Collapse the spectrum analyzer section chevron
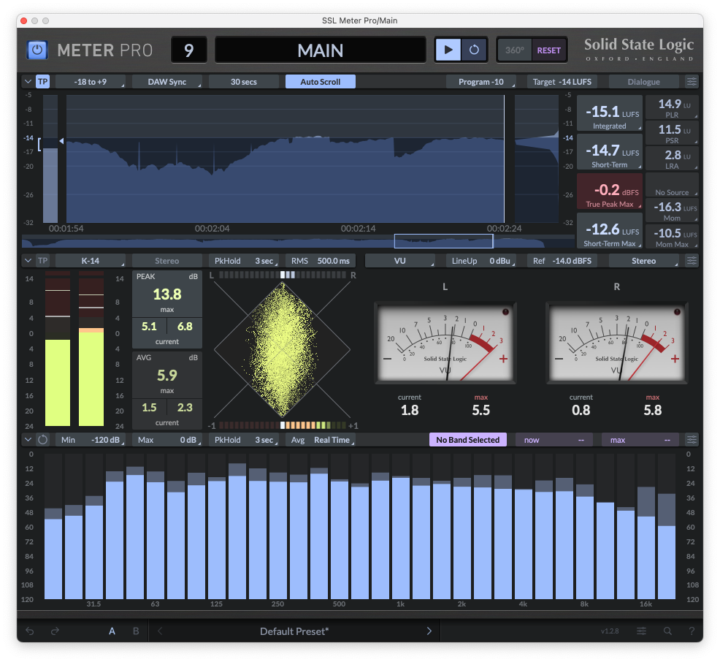Image resolution: width=720 pixels, height=662 pixels. pos(28,439)
